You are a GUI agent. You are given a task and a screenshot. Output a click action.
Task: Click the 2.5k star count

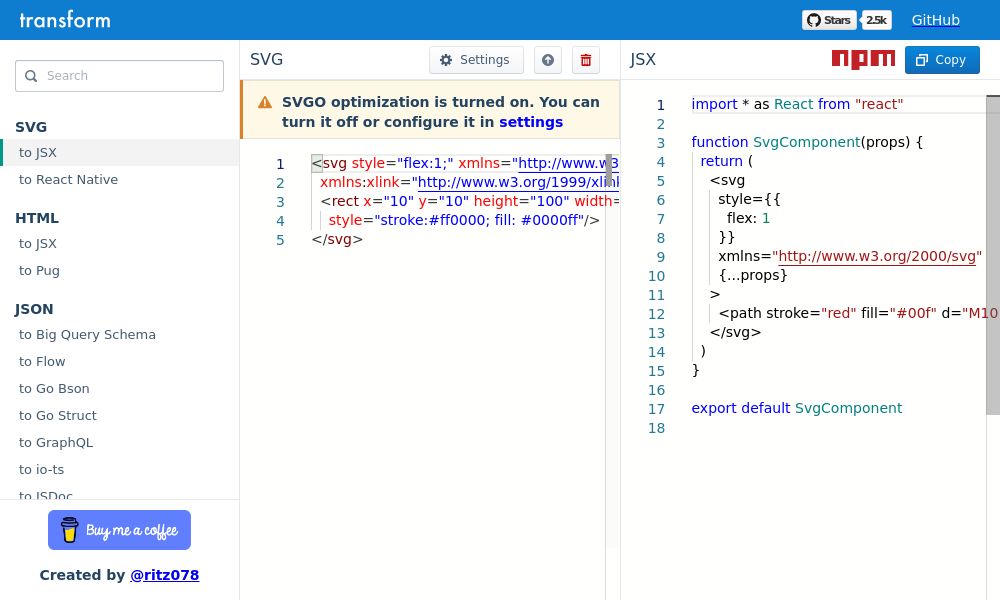(876, 19)
